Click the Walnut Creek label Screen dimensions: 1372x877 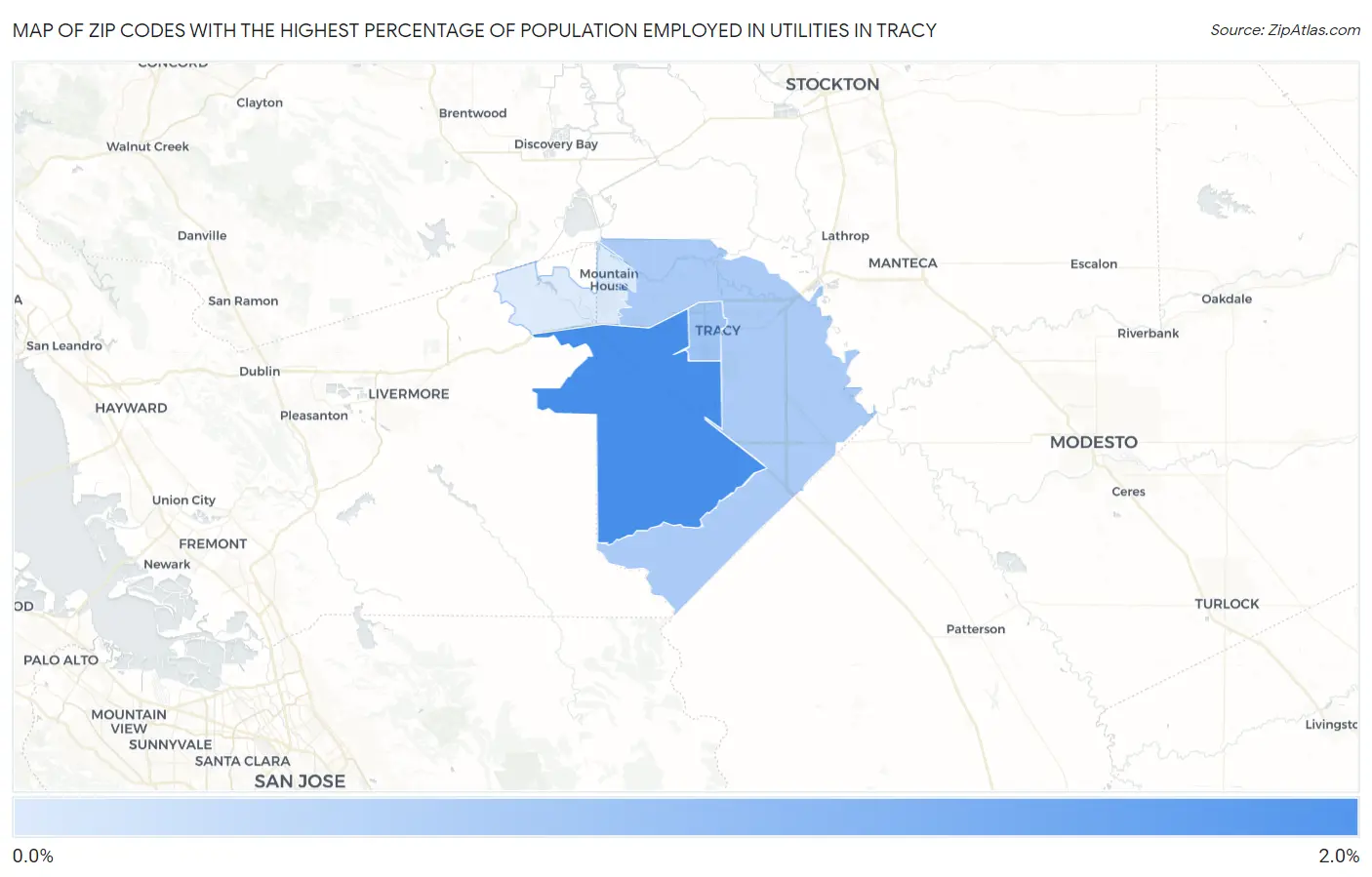[x=147, y=147]
